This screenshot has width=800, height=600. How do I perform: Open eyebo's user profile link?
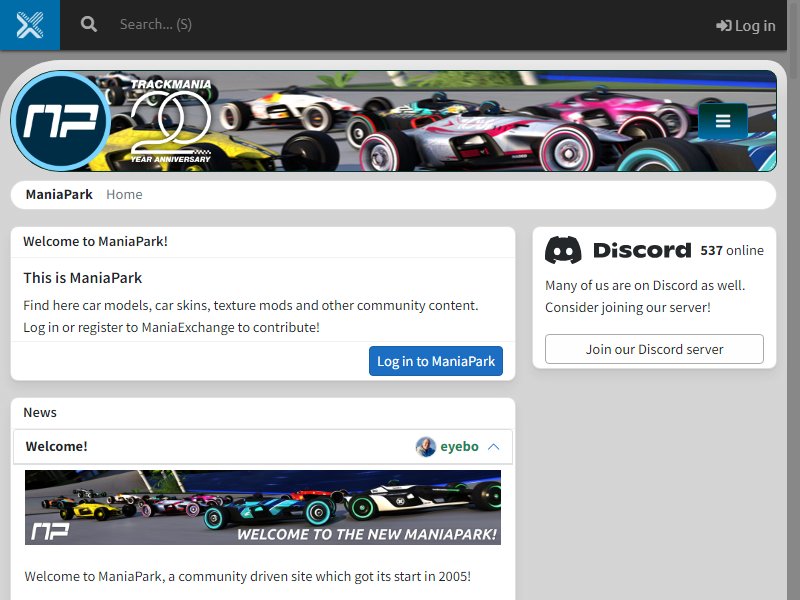pos(459,446)
